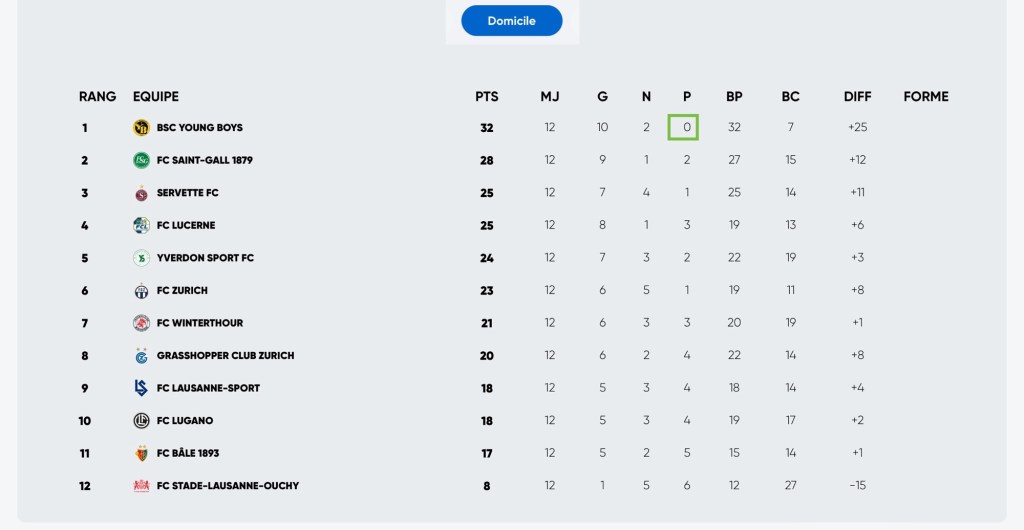Click the highlighted losses cell for Young Boys
This screenshot has height=530, width=1024.
click(x=687, y=128)
